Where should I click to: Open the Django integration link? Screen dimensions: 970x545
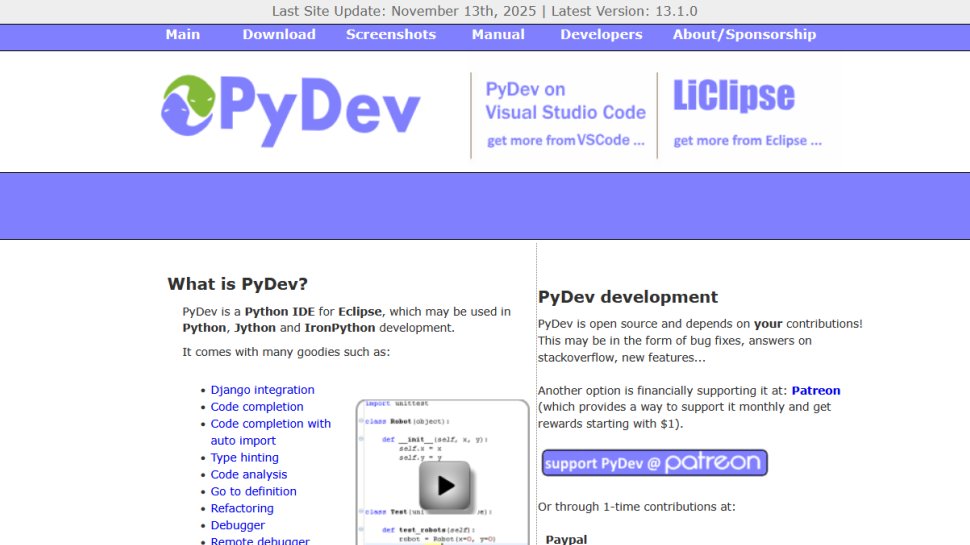(262, 390)
